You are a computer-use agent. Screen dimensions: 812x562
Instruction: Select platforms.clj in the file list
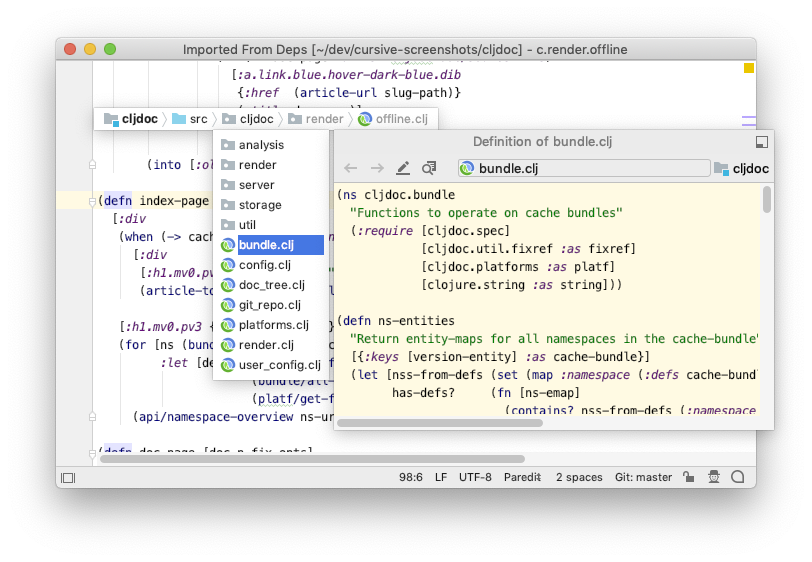click(271, 325)
